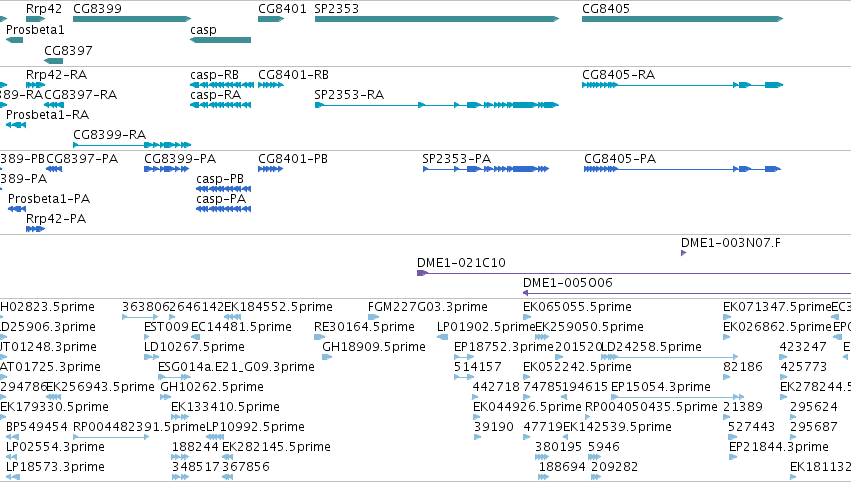Click the casp gene bar
This screenshot has width=851, height=482.
pos(220,40)
